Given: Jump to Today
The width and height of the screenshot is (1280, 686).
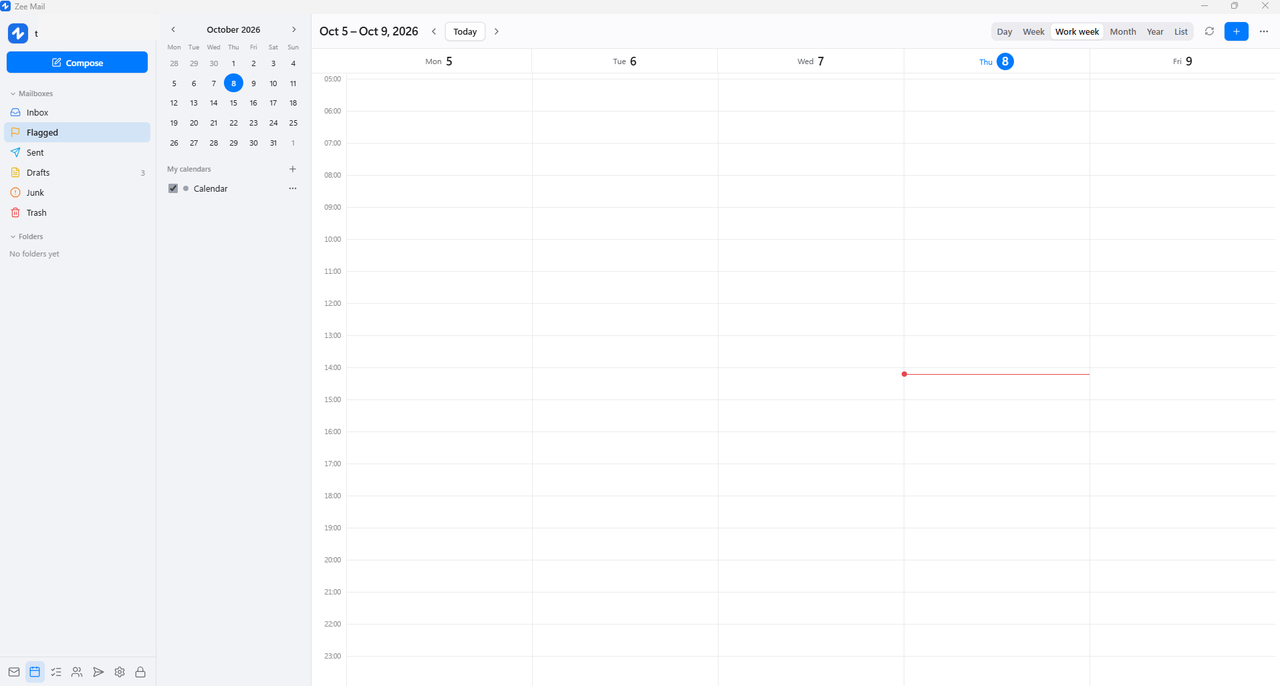Looking at the screenshot, I should (x=465, y=31).
